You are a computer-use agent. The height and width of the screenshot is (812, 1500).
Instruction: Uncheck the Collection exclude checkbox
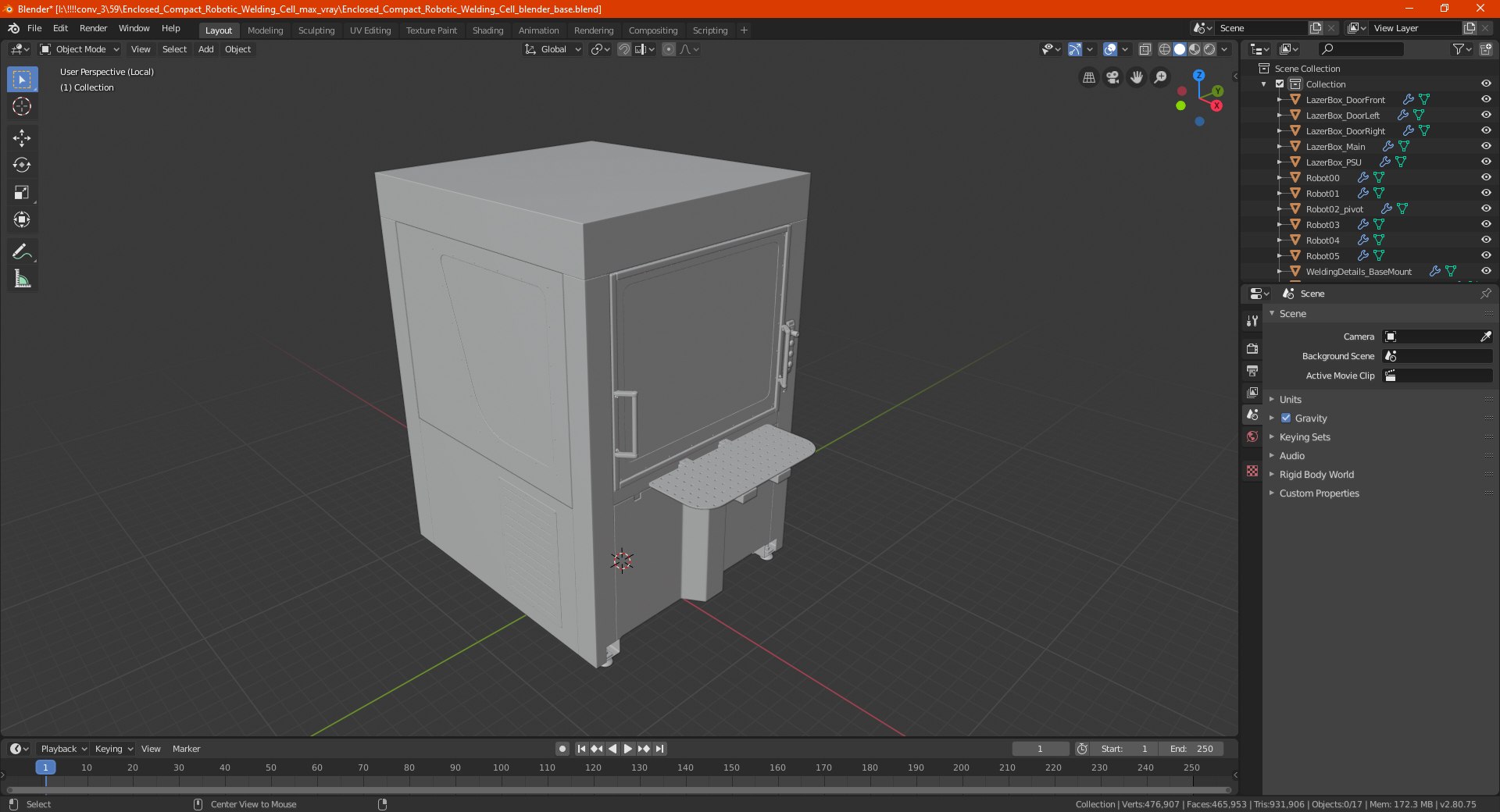pyautogui.click(x=1280, y=84)
